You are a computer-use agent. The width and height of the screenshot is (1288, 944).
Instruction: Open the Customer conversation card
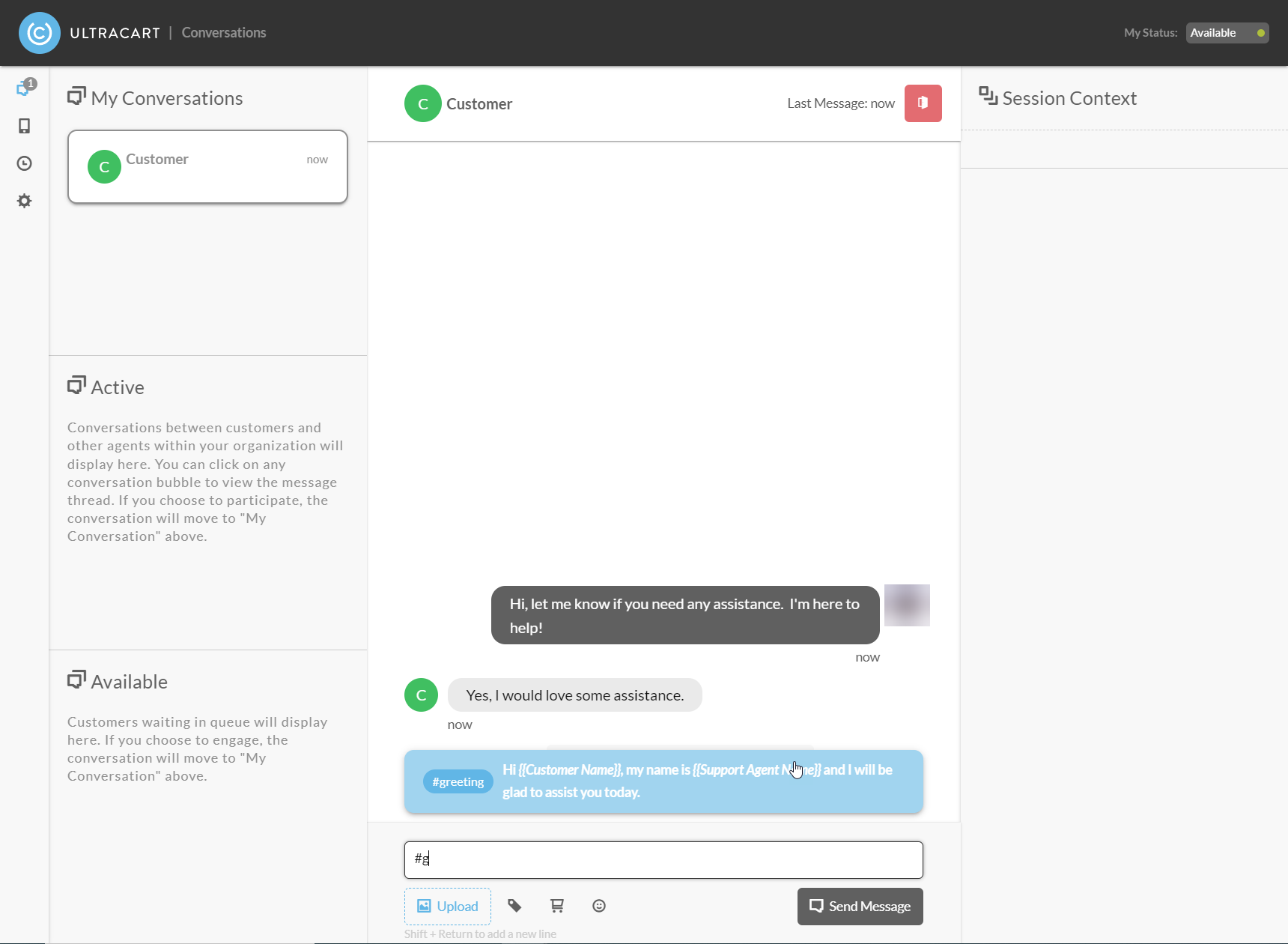(208, 167)
